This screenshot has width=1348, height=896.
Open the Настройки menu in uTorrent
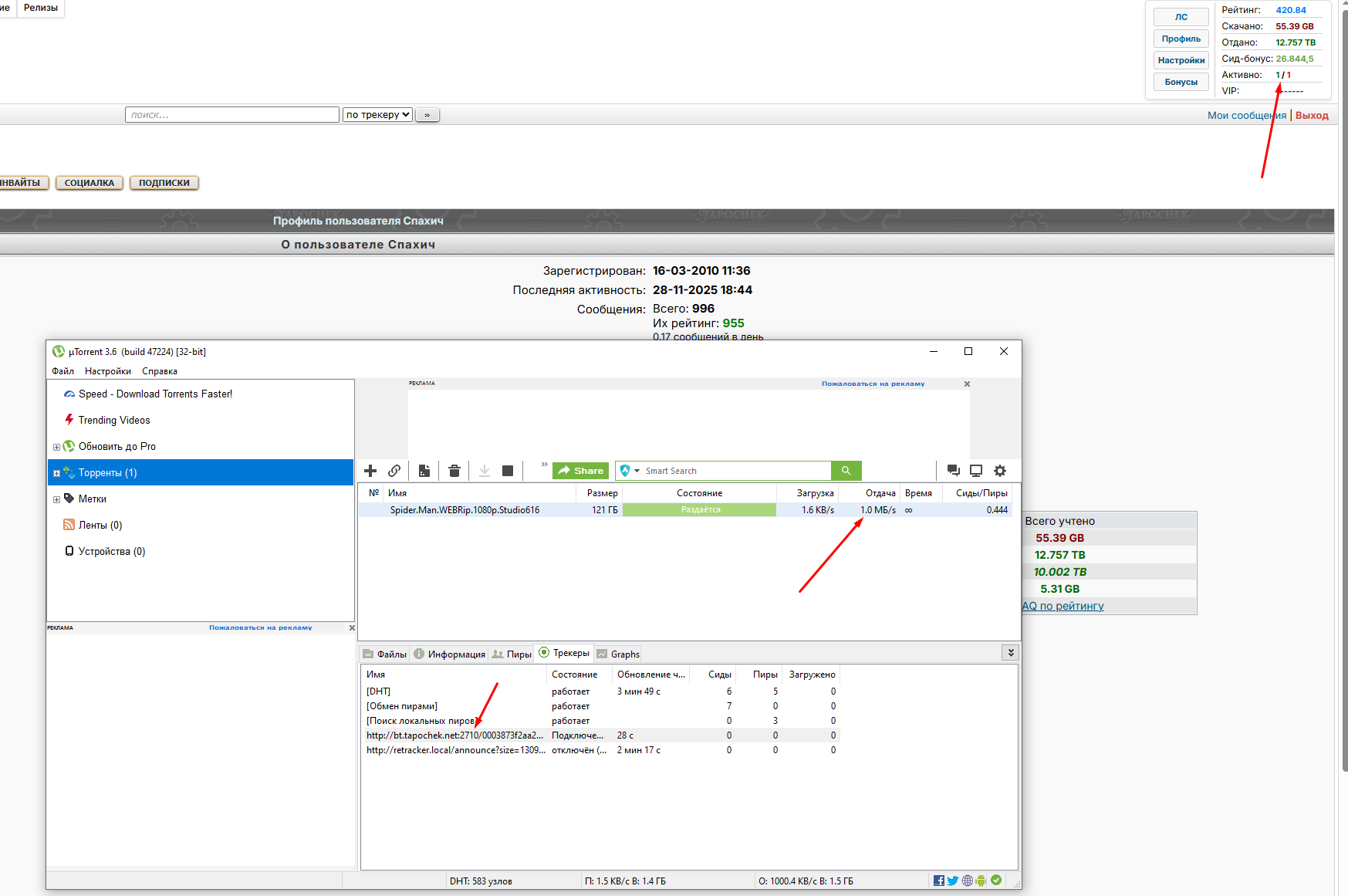pos(107,371)
